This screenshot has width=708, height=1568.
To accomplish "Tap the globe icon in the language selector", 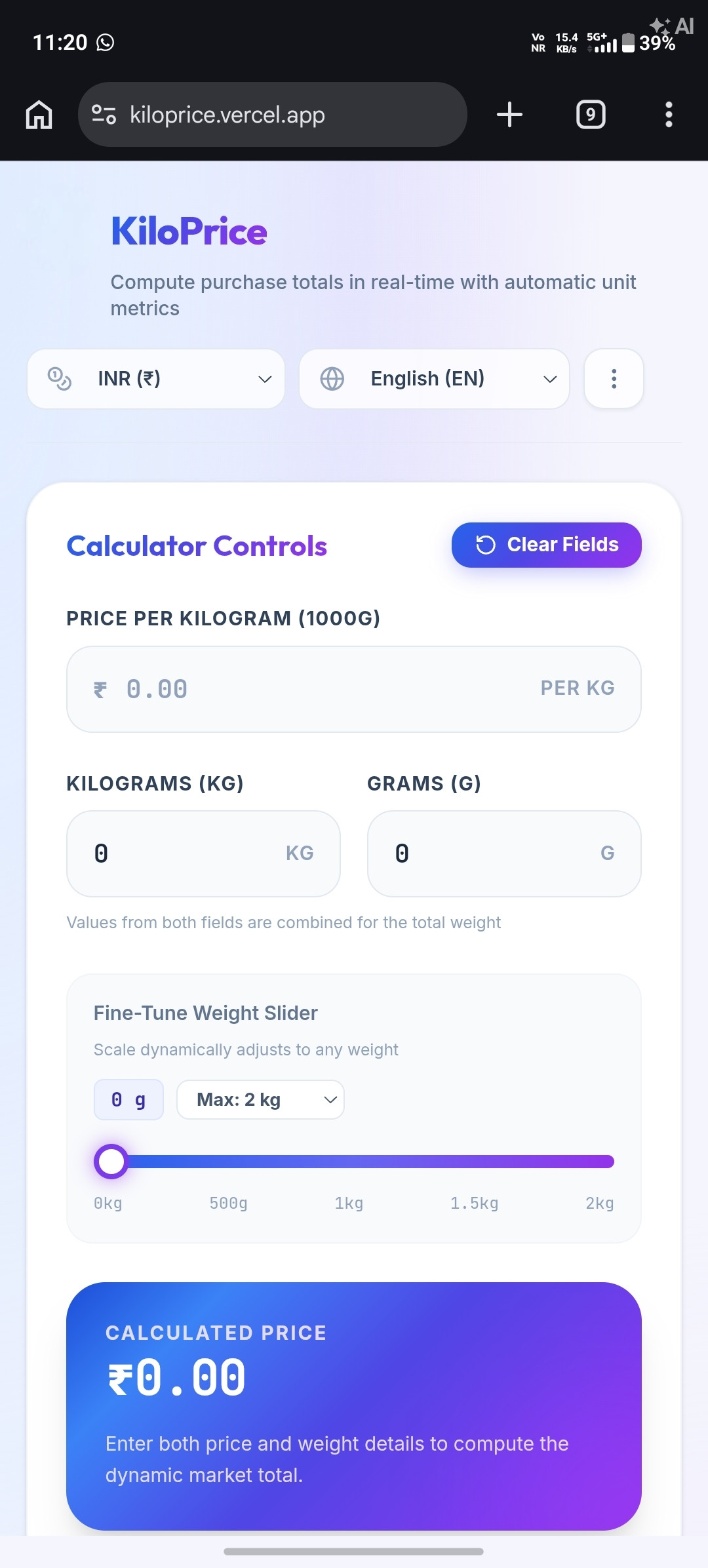I will tap(332, 379).
